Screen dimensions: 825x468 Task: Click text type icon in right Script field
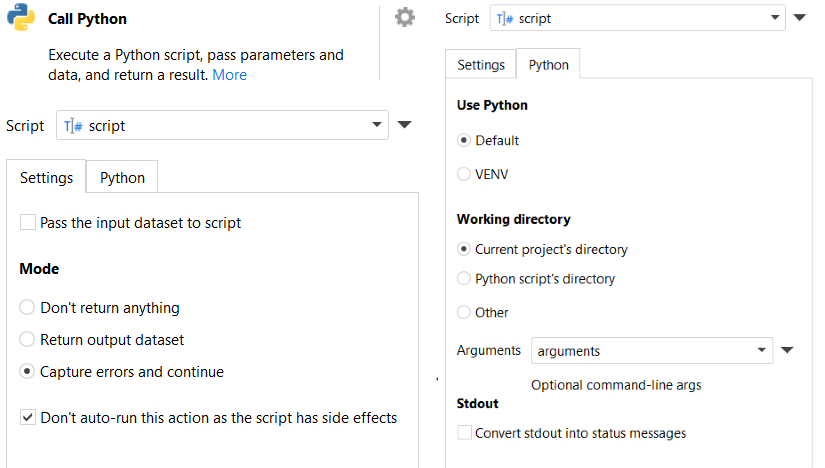[505, 19]
